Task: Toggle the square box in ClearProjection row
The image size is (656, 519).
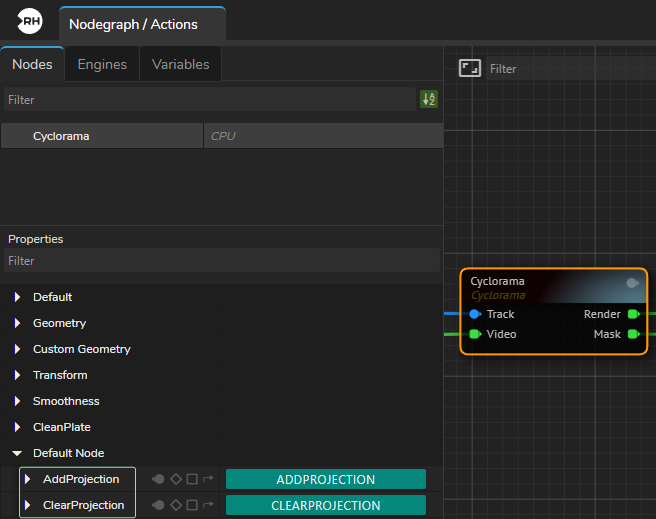Action: point(192,505)
